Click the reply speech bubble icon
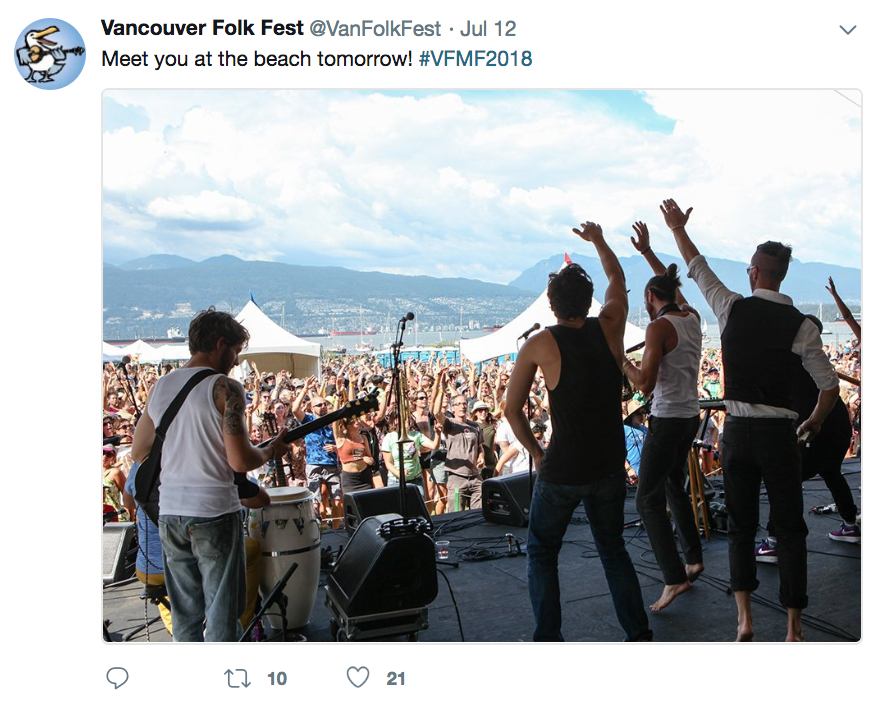Screen dimensions: 877x701 click(117, 678)
